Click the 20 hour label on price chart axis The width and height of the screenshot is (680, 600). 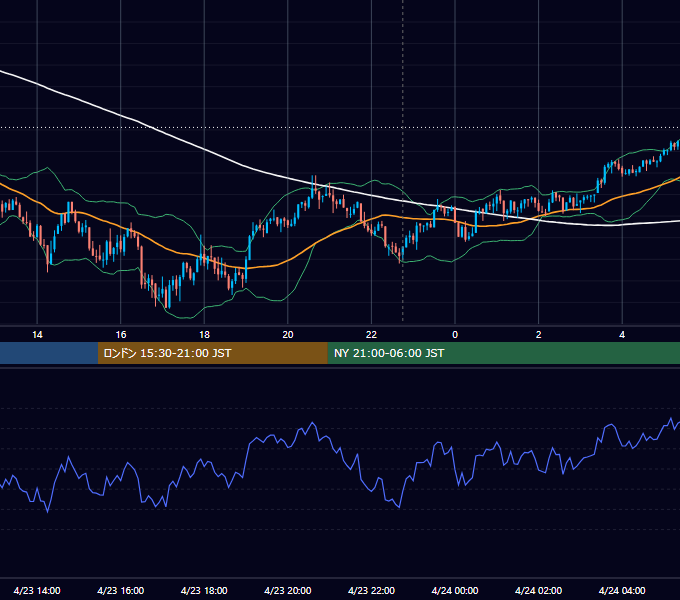[288, 335]
